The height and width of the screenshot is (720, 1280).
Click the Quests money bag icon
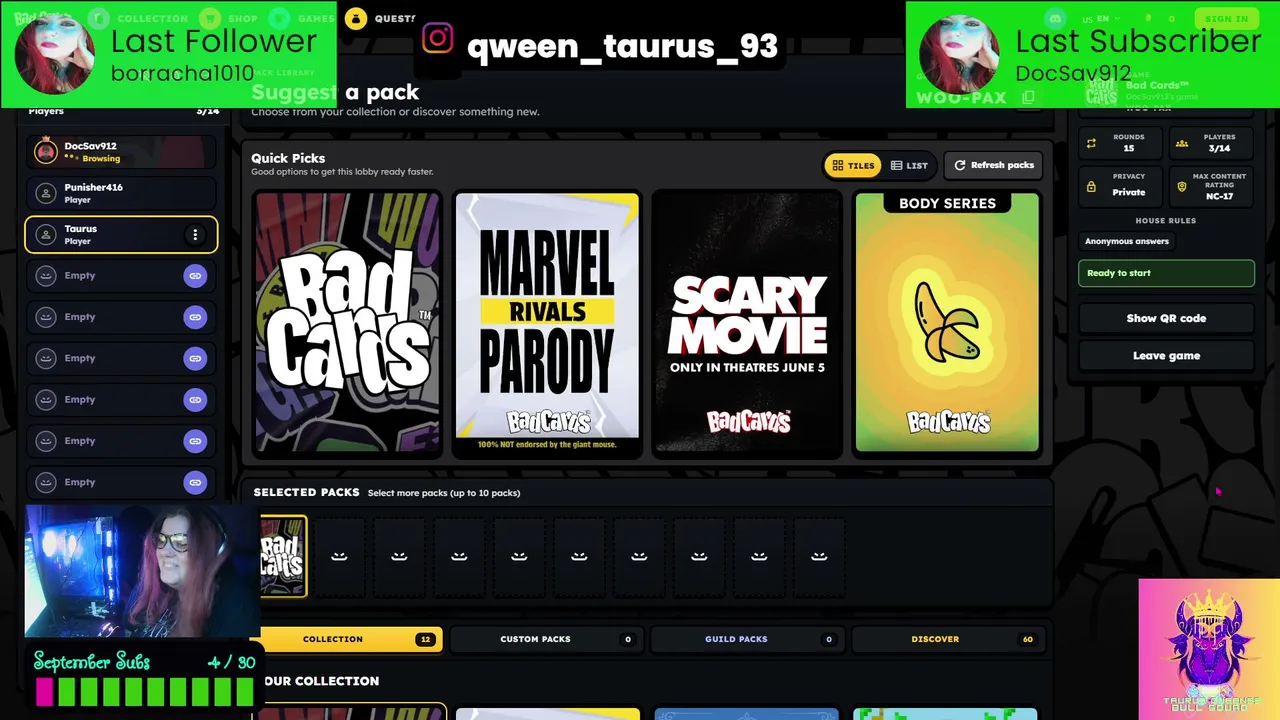point(356,18)
